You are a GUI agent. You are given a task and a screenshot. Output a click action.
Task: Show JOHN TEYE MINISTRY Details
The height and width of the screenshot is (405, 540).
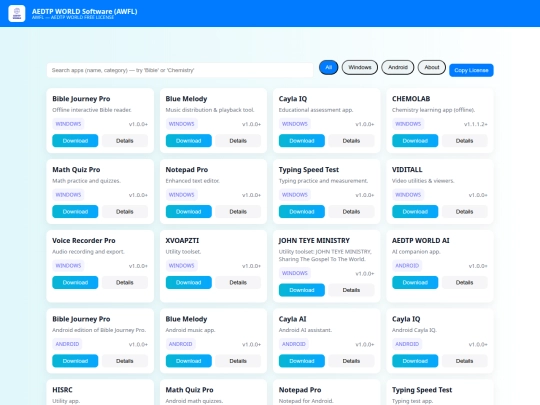351,290
